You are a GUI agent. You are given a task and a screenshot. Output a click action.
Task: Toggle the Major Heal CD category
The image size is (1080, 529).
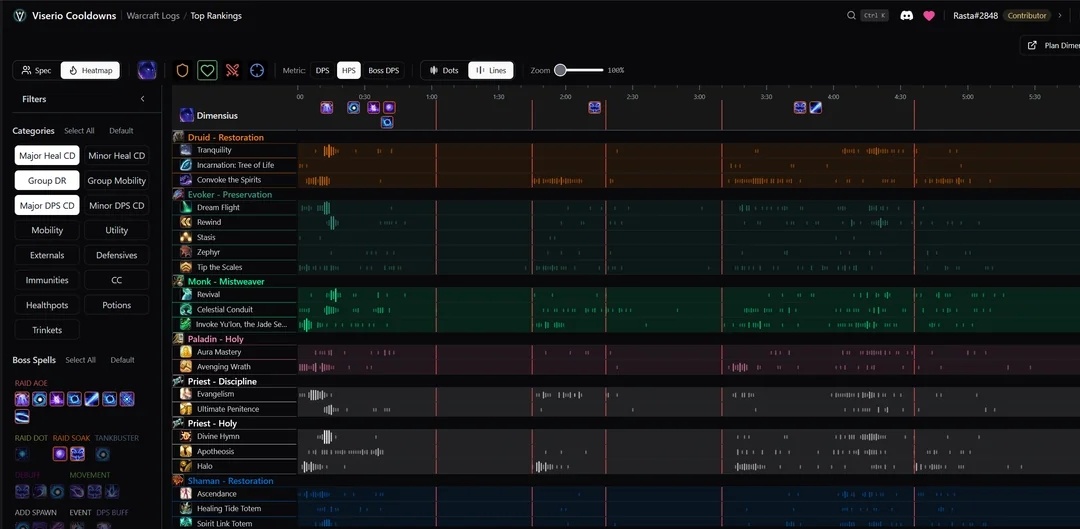(47, 156)
